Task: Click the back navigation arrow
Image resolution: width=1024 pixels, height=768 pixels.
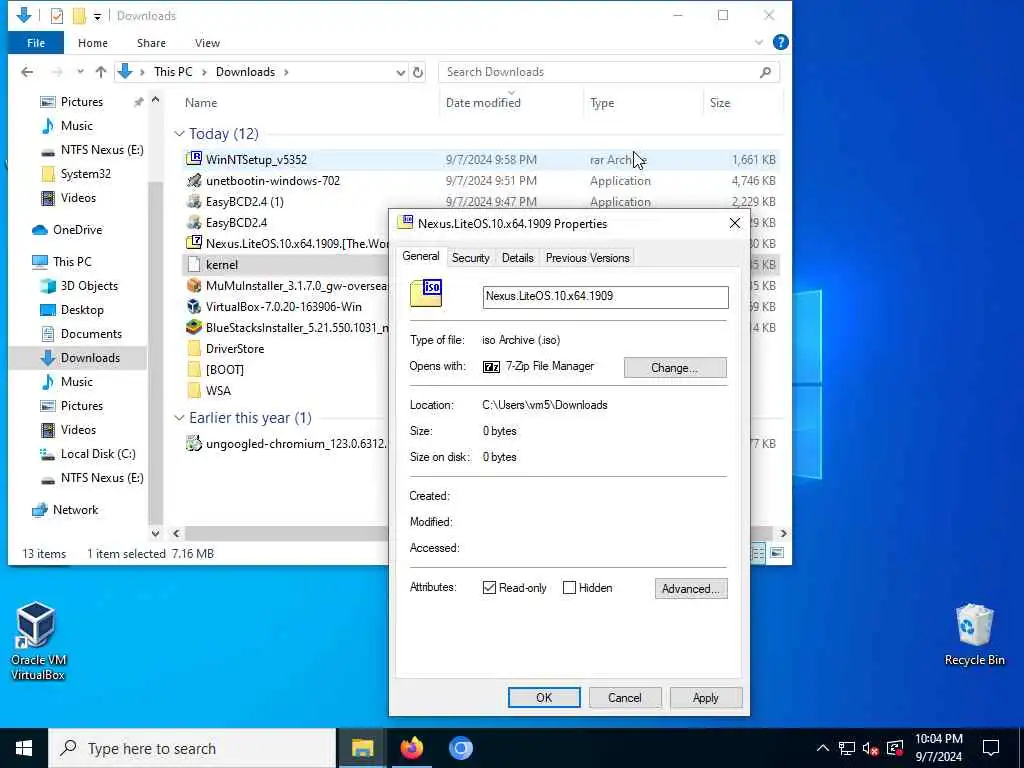Action: [27, 72]
